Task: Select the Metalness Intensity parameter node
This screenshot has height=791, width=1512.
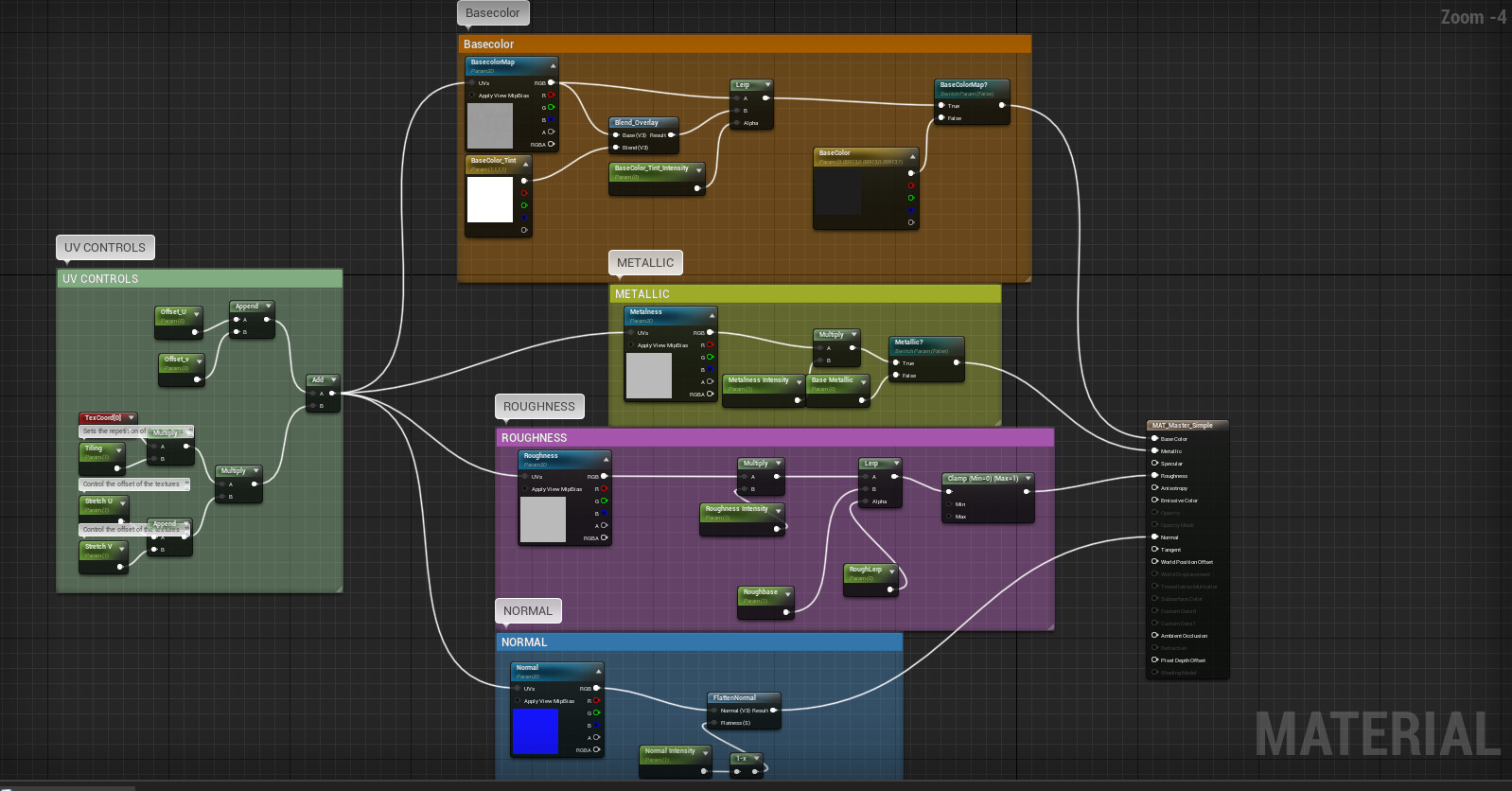Action: pyautogui.click(x=763, y=390)
